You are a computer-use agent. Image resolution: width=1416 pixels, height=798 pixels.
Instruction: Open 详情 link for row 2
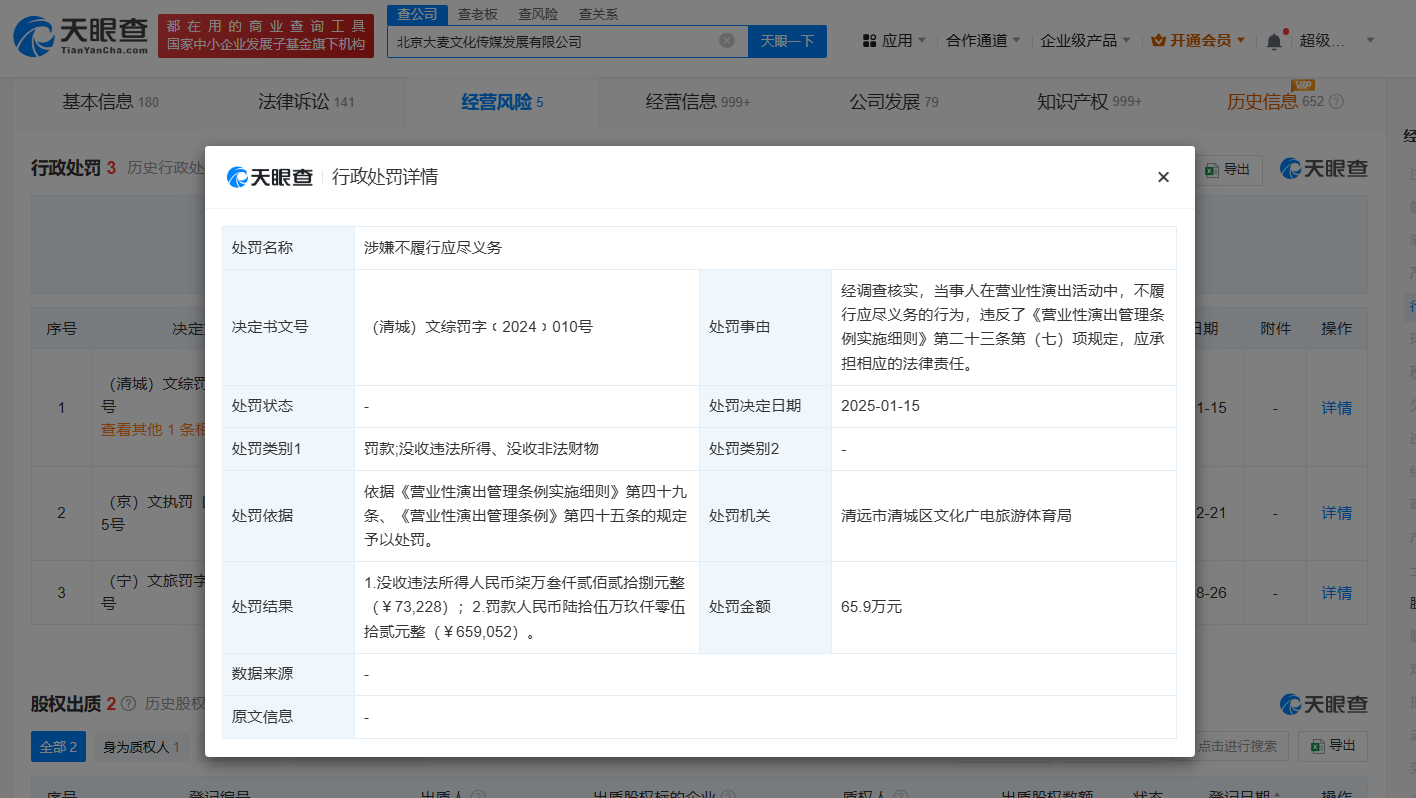(1336, 513)
